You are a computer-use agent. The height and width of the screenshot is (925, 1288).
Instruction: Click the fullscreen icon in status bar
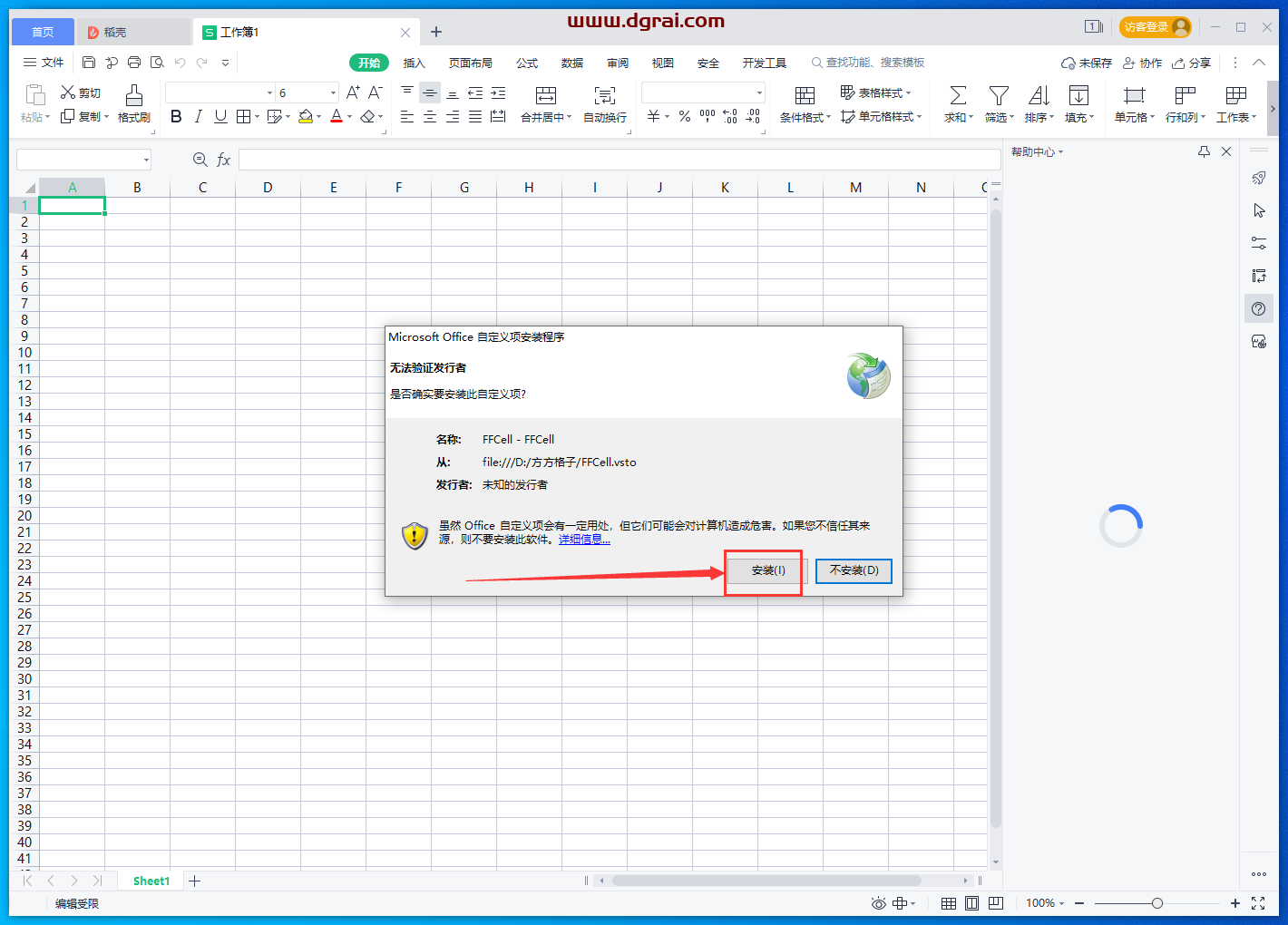click(1258, 903)
